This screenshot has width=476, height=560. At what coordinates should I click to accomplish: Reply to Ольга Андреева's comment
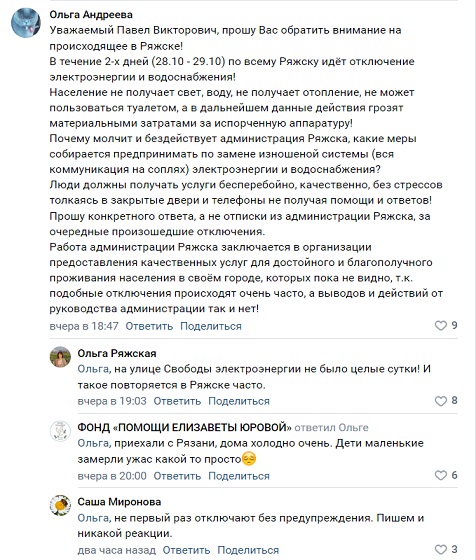coord(149,326)
